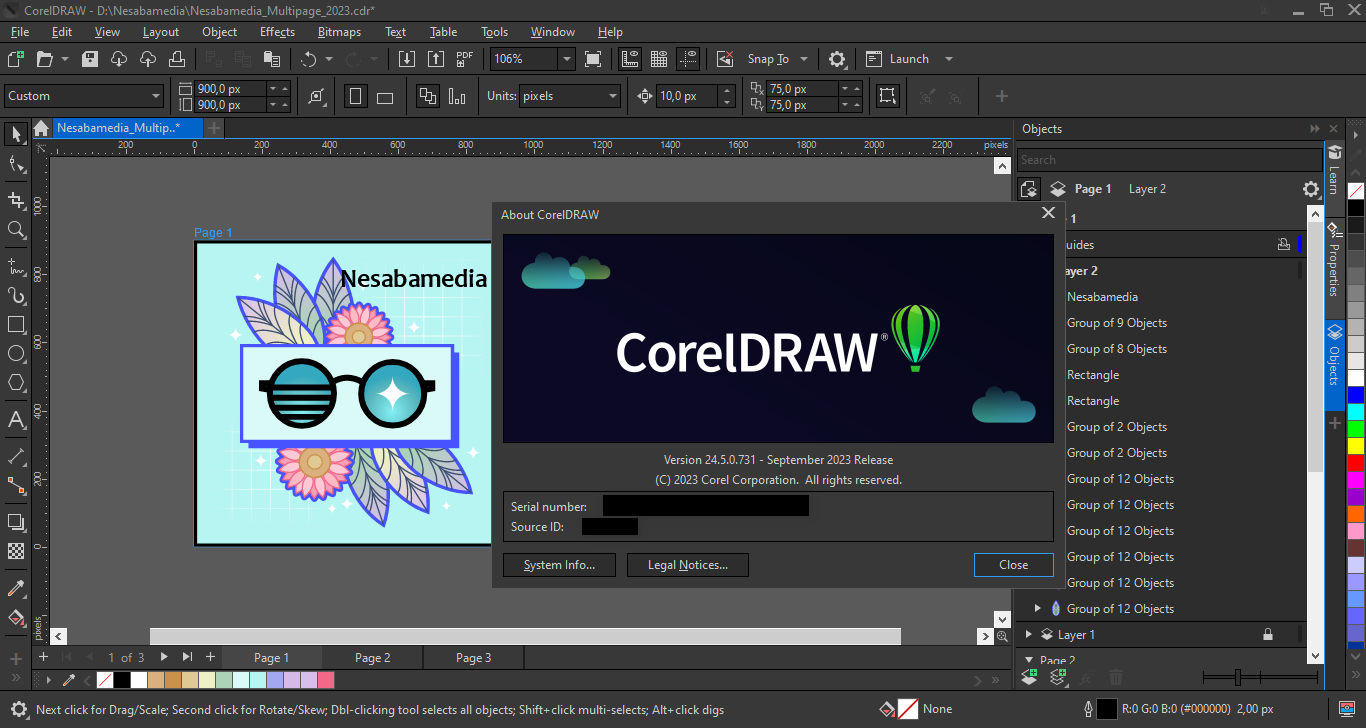The height and width of the screenshot is (728, 1366).
Task: Toggle the Show Grid button
Action: [x=659, y=59]
